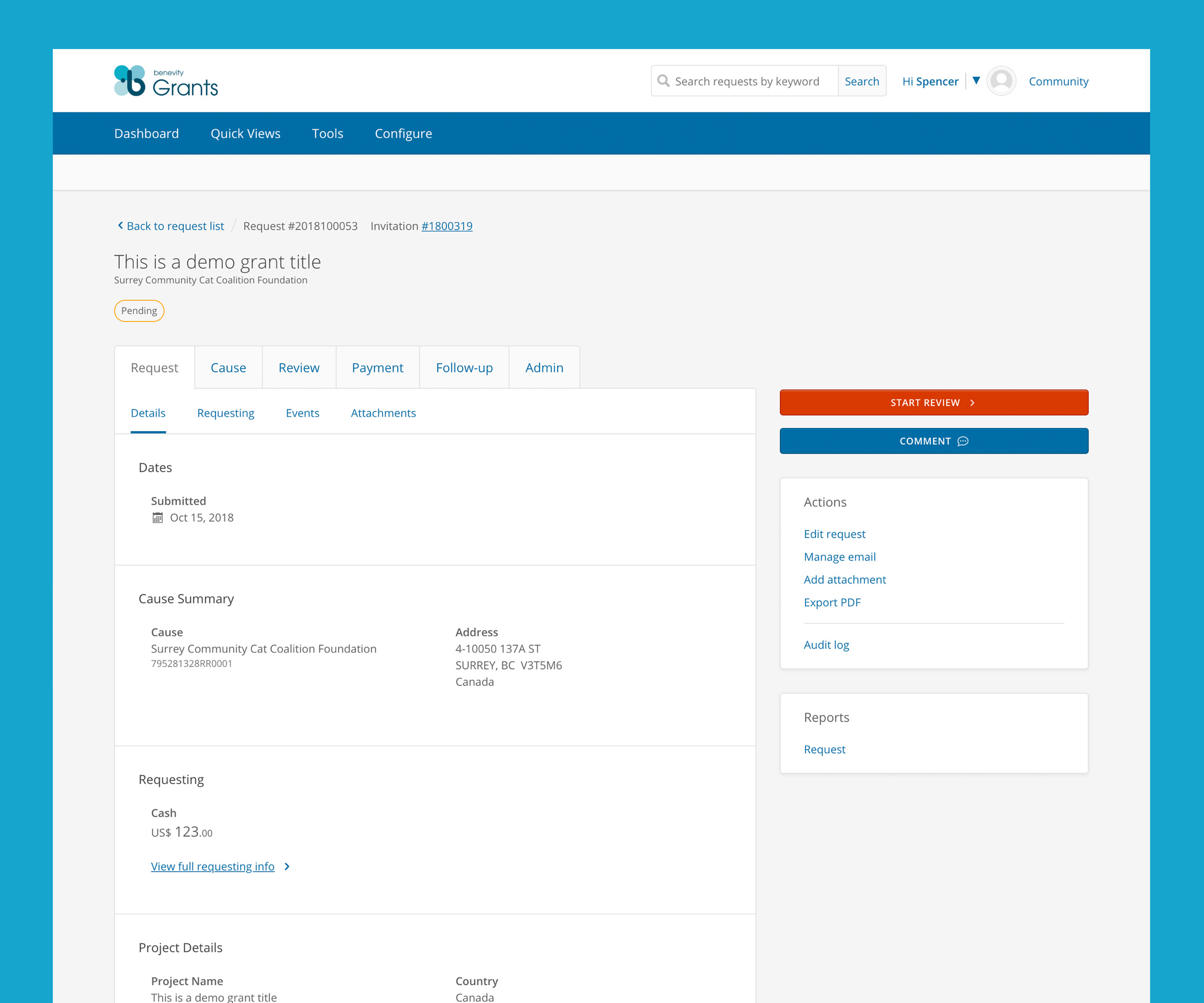Open the Quick Views menu
Viewport: 1204px width, 1003px height.
pyautogui.click(x=246, y=133)
